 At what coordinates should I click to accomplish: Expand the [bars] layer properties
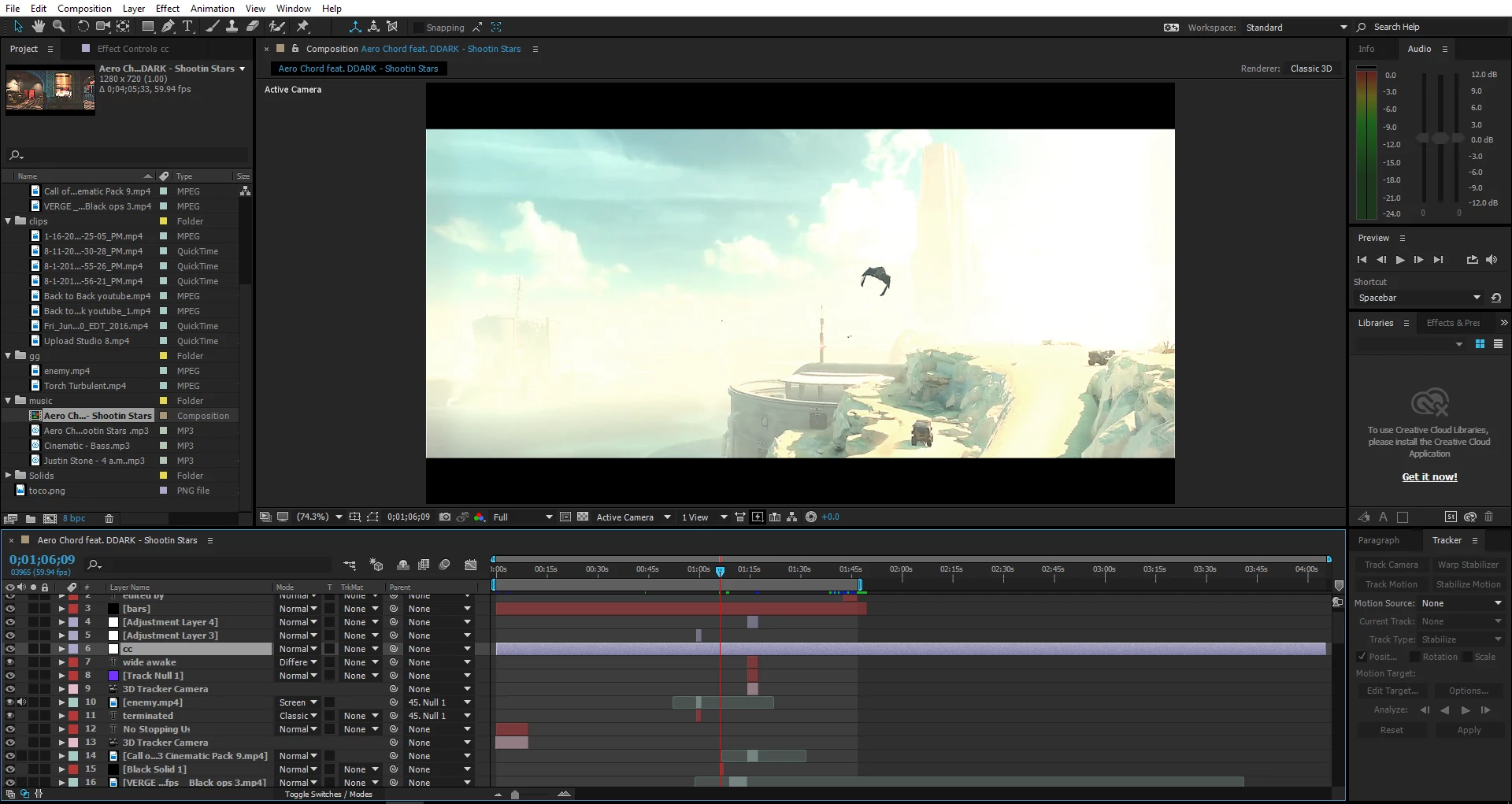click(61, 609)
